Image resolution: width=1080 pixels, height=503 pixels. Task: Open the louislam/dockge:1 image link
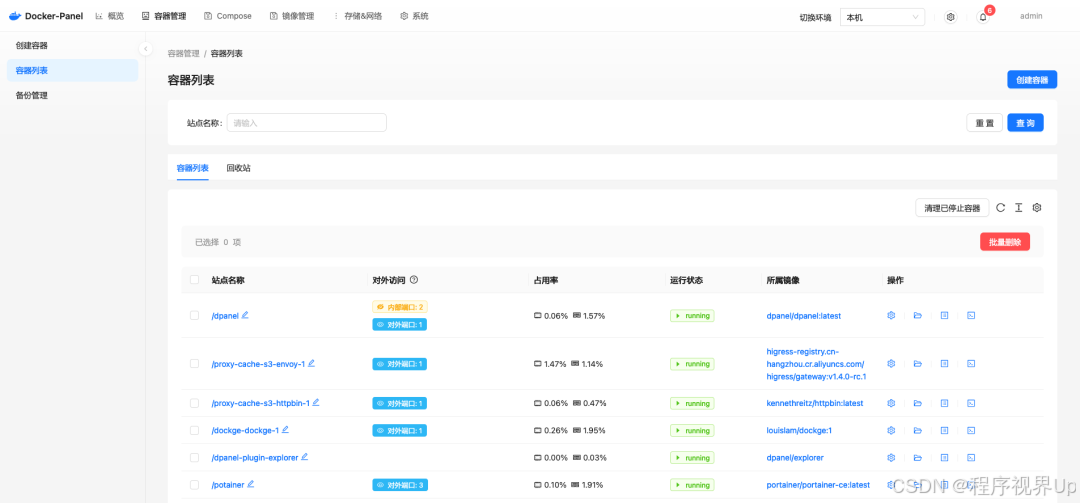pyautogui.click(x=799, y=430)
